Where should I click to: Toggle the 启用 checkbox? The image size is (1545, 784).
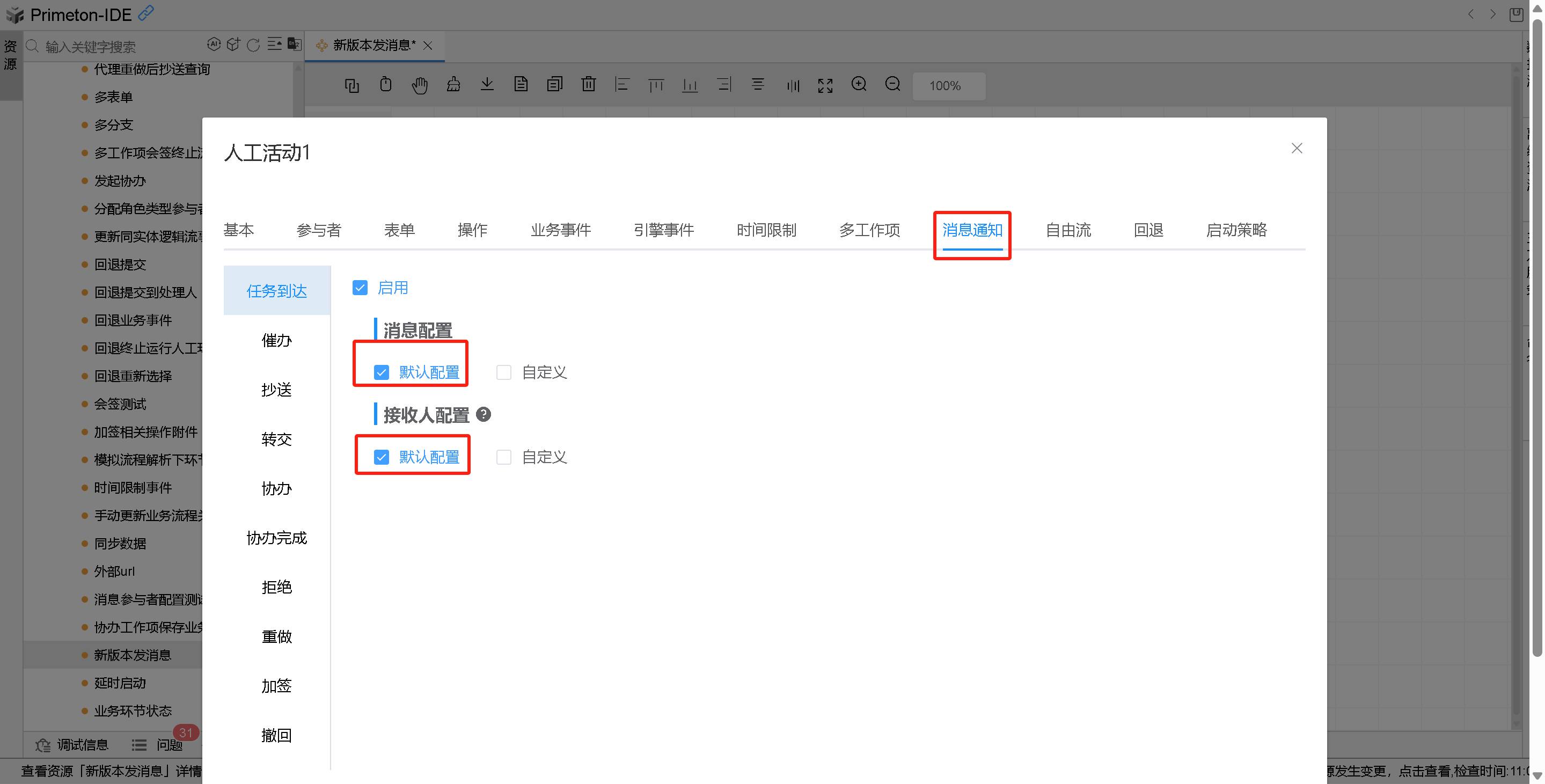click(x=360, y=288)
